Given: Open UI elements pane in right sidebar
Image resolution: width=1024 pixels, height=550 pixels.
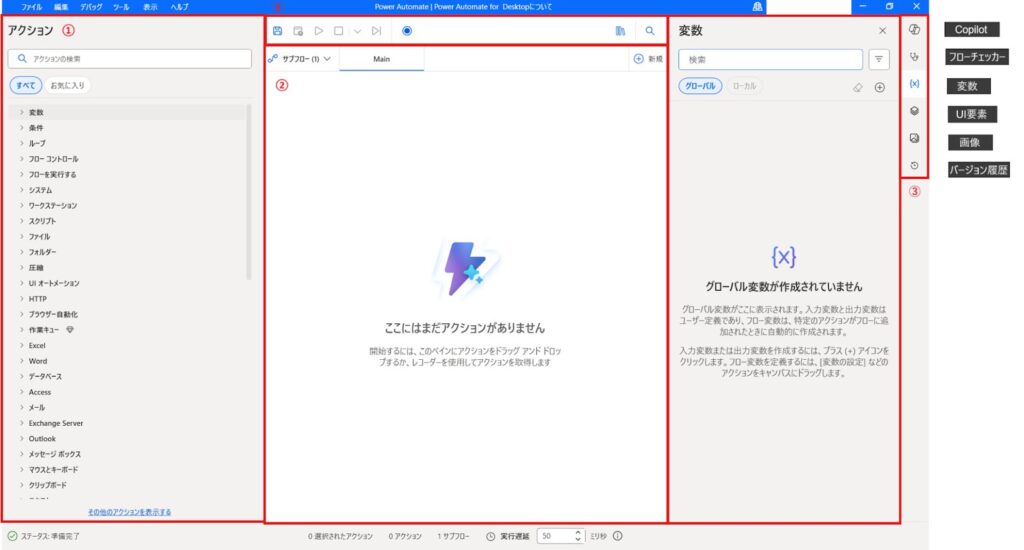Looking at the screenshot, I should (x=914, y=111).
